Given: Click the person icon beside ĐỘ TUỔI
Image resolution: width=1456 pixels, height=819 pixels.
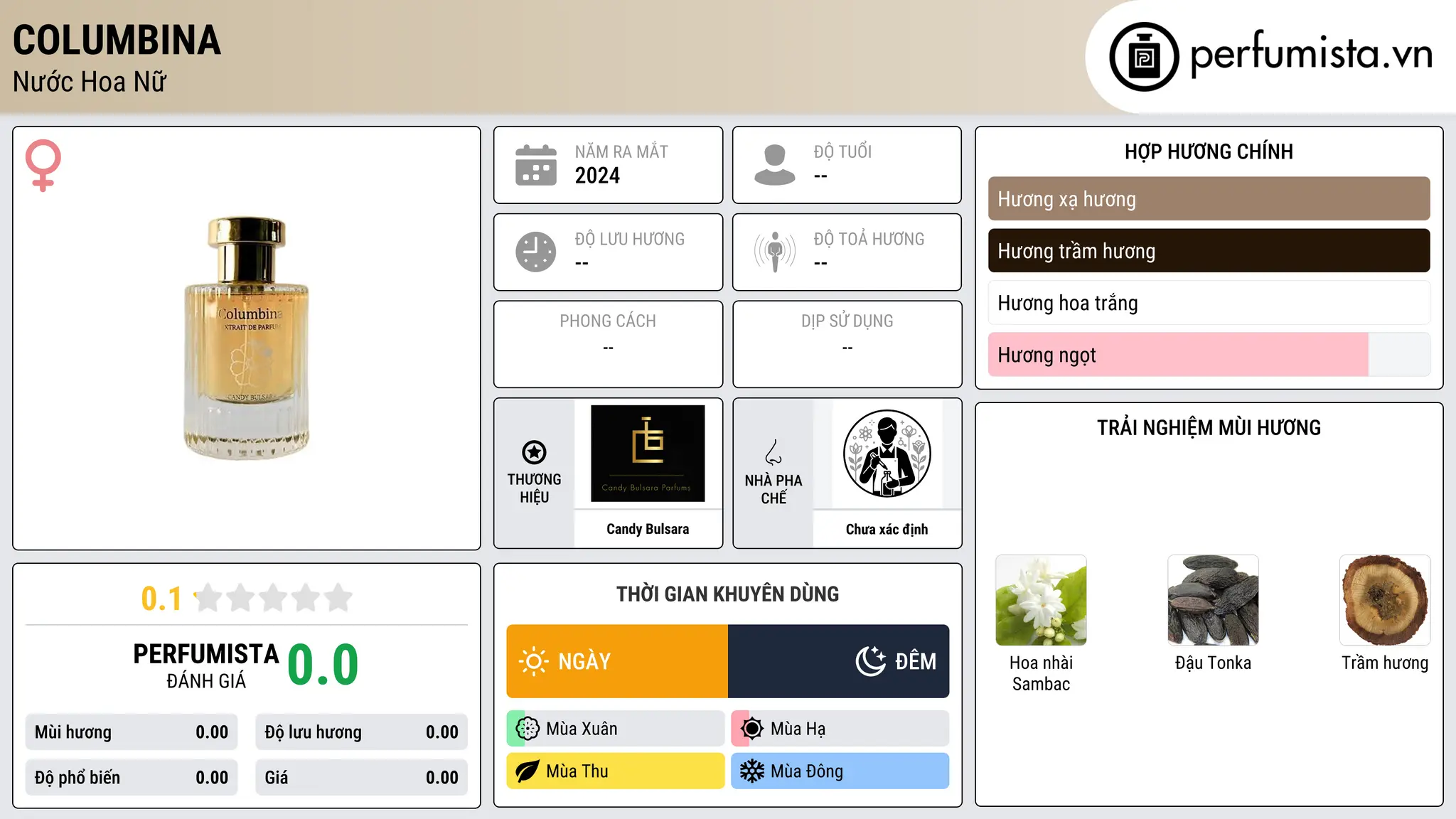Looking at the screenshot, I should tap(775, 165).
